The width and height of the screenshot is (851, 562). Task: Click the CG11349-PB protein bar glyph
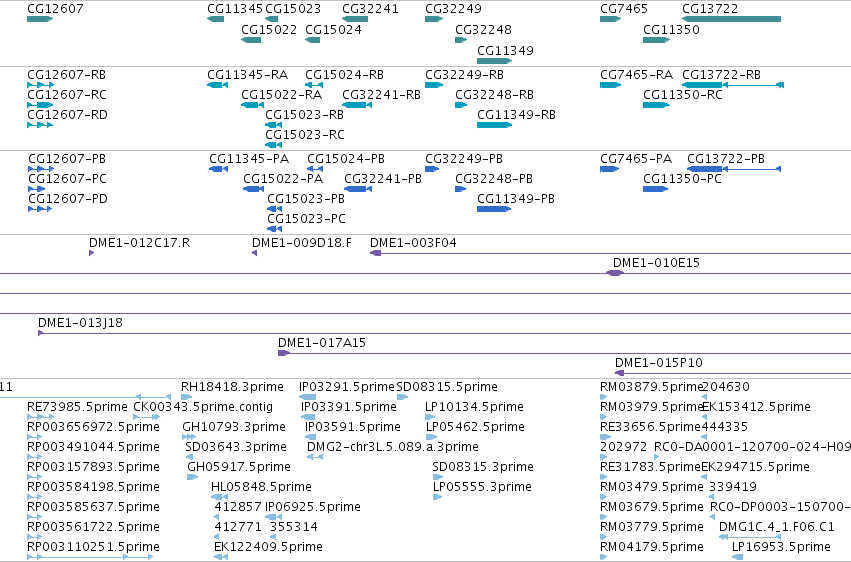tap(494, 209)
